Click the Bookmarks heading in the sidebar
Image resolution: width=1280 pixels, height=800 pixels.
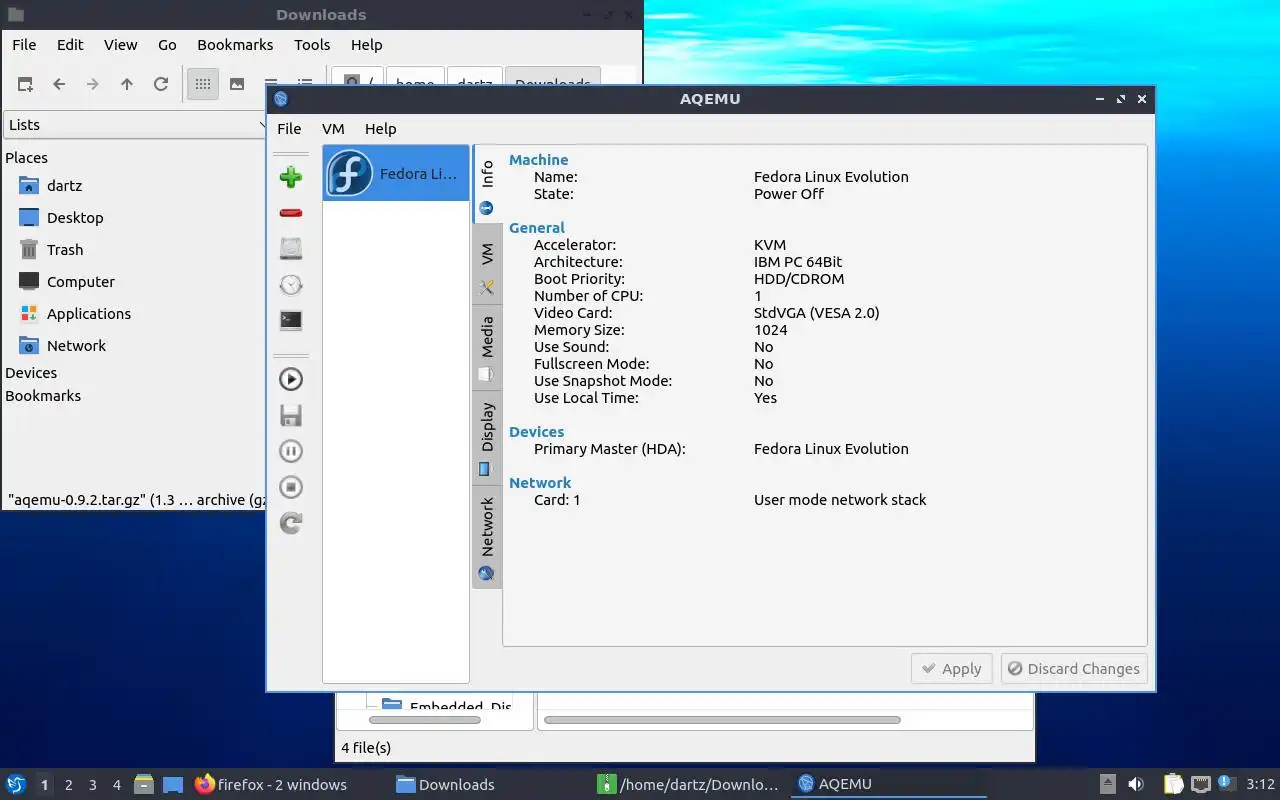43,396
